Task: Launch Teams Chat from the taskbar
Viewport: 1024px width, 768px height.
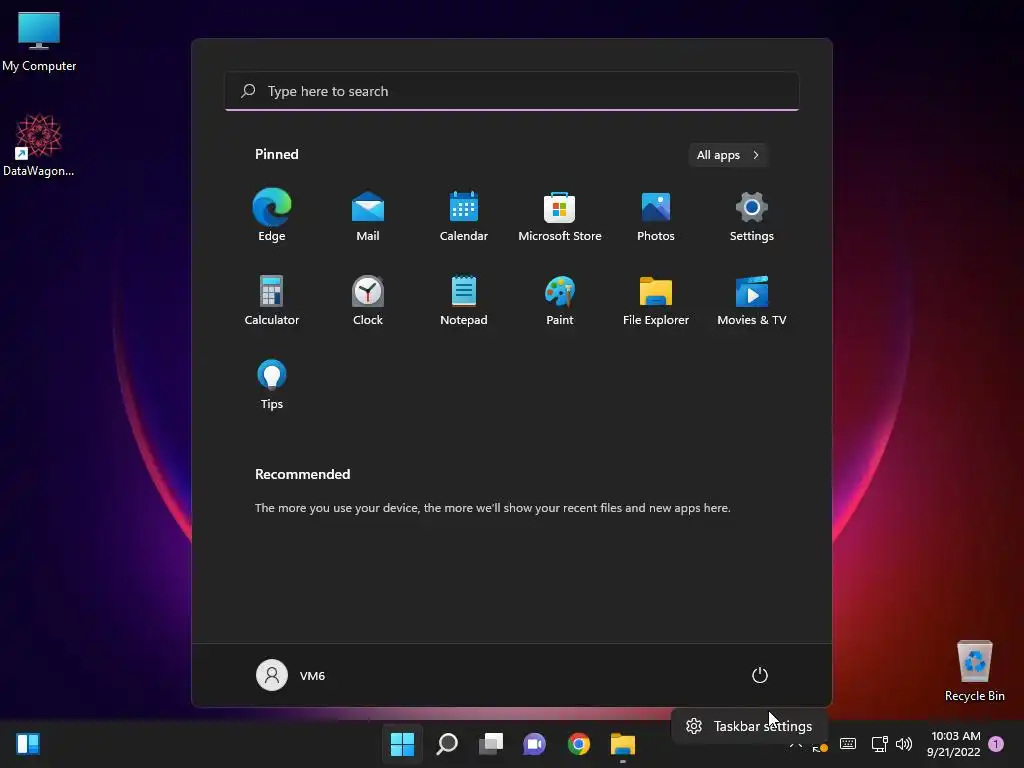Action: coord(534,744)
